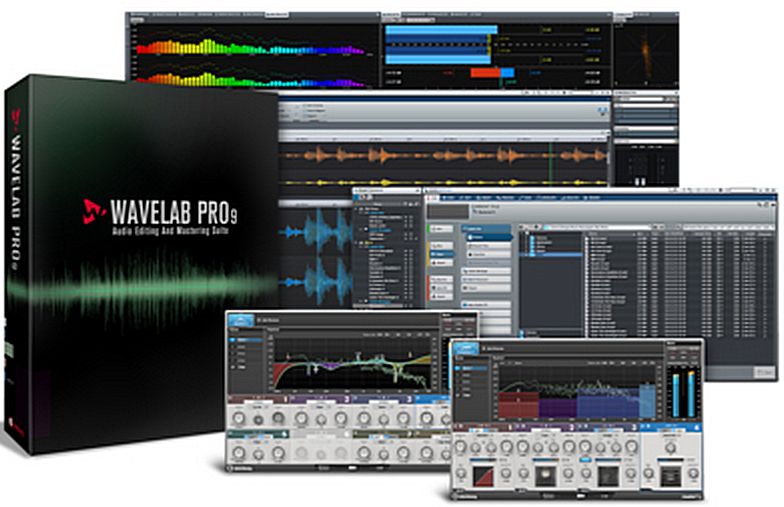This screenshot has height=507, width=784.
Task: Click the yellow waveform track in the audio editor
Action: pos(445,182)
